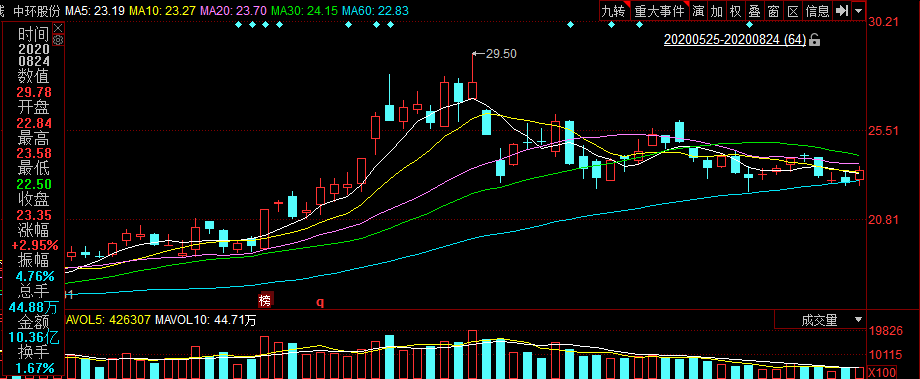Click the jump-to-end arrow icon

click(x=841, y=11)
